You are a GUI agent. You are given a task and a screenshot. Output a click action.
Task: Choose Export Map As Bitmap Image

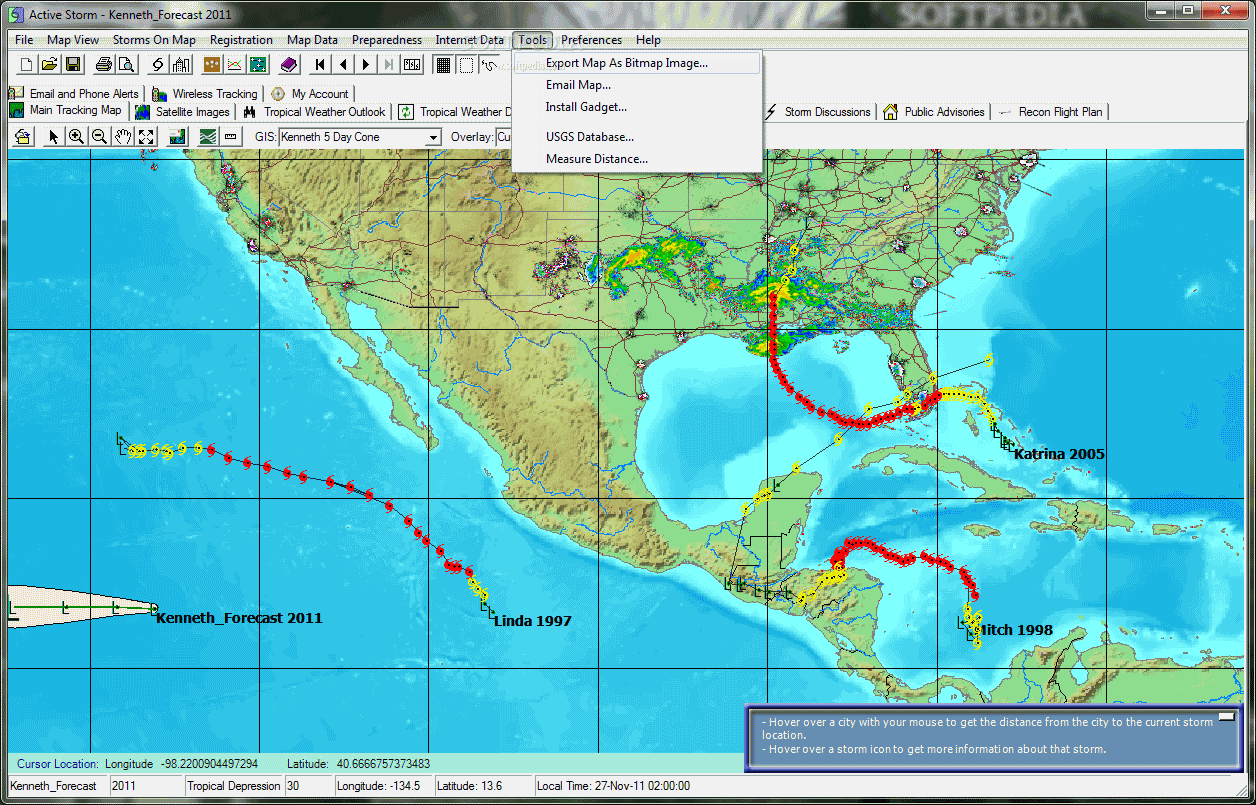(636, 63)
